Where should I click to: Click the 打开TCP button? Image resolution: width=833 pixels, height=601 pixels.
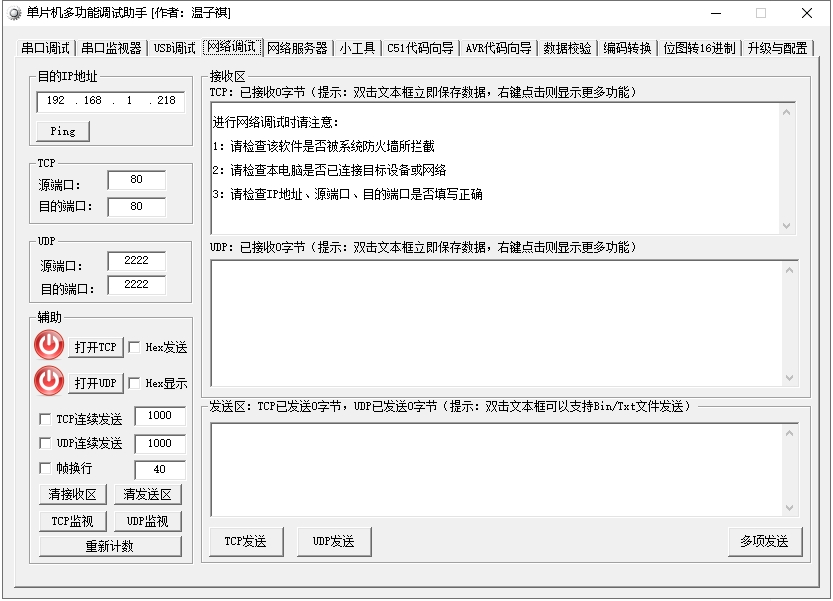96,348
